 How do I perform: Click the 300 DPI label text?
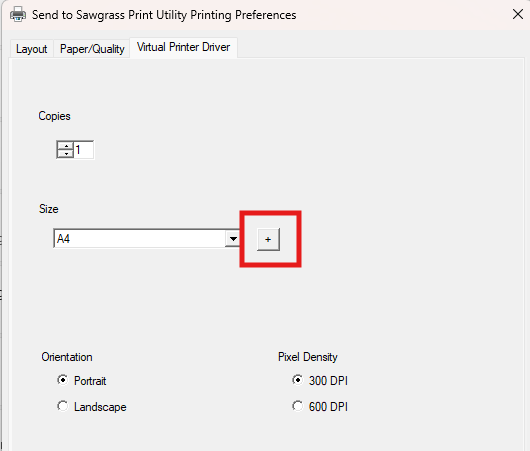coord(328,381)
